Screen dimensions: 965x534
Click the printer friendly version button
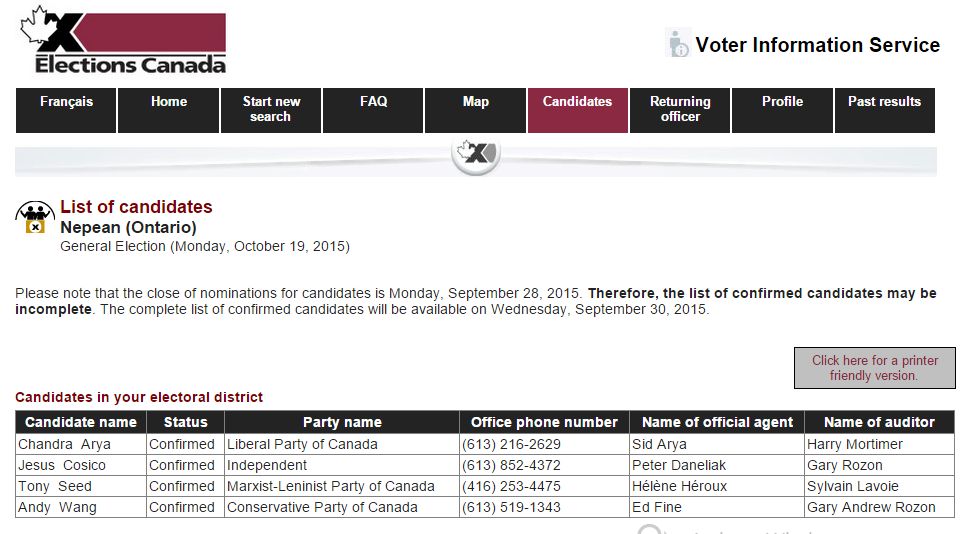point(875,368)
